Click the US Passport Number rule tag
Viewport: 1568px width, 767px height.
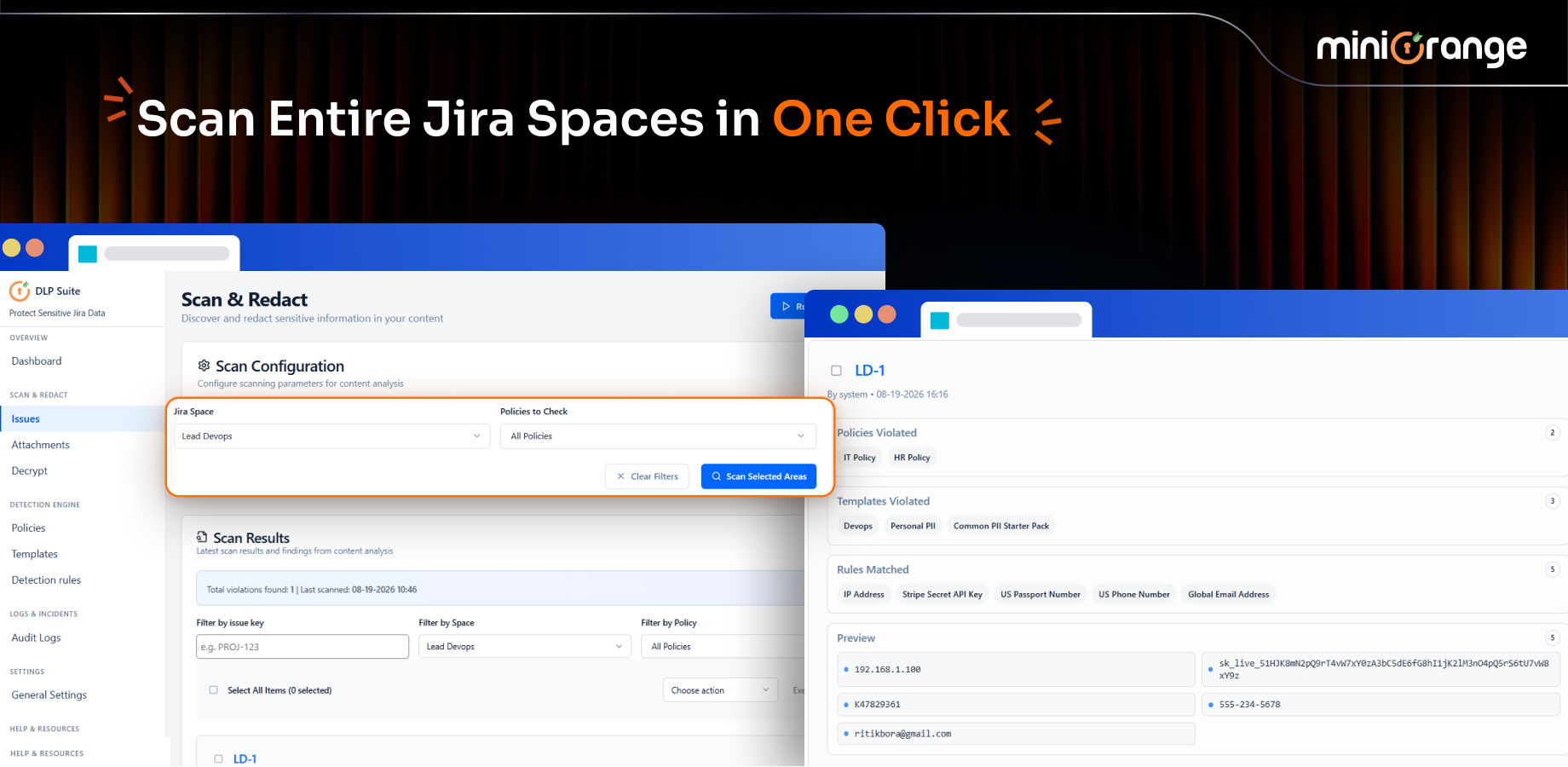[x=1041, y=595]
